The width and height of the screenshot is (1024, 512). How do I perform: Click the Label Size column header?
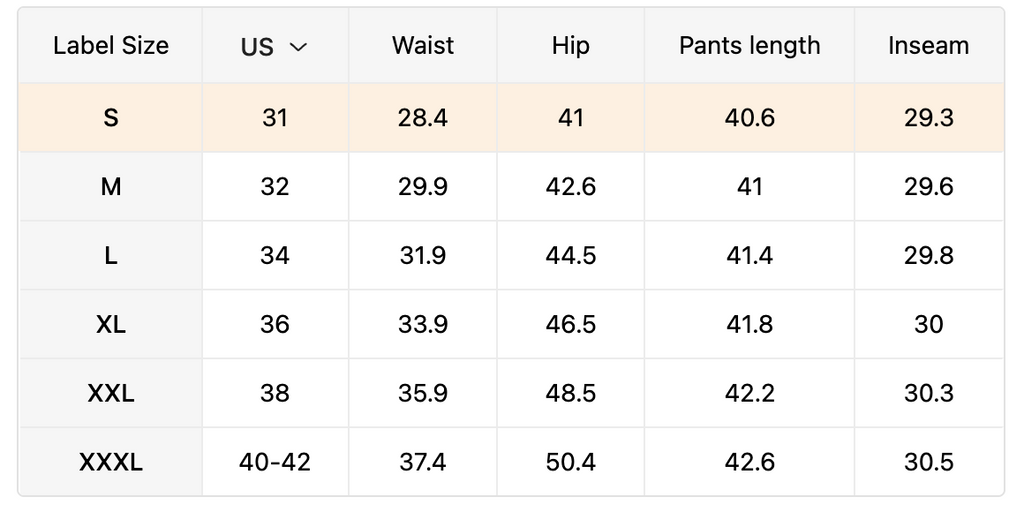click(x=111, y=46)
